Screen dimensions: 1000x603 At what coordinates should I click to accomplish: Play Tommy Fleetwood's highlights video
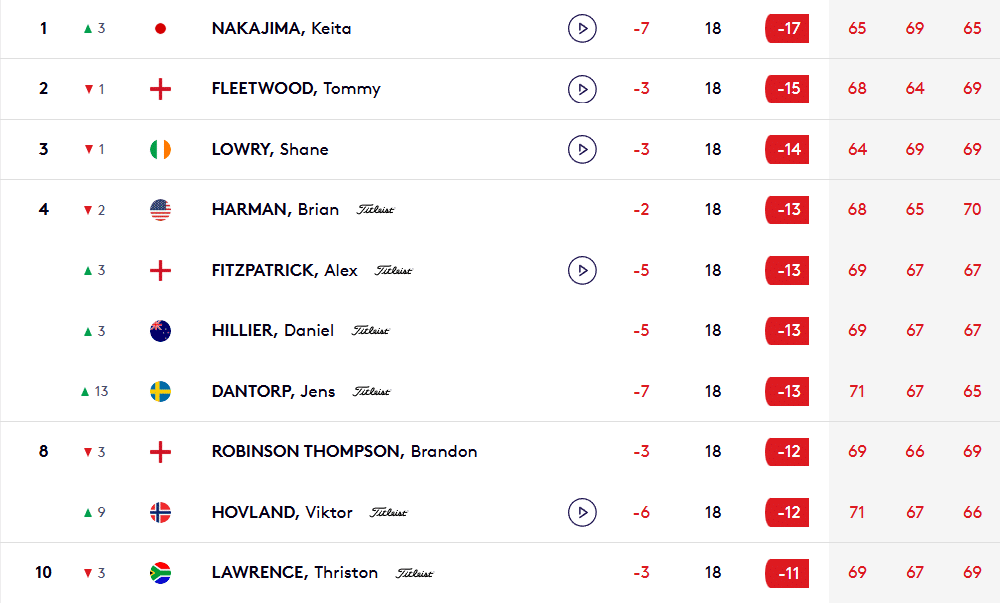pos(582,89)
